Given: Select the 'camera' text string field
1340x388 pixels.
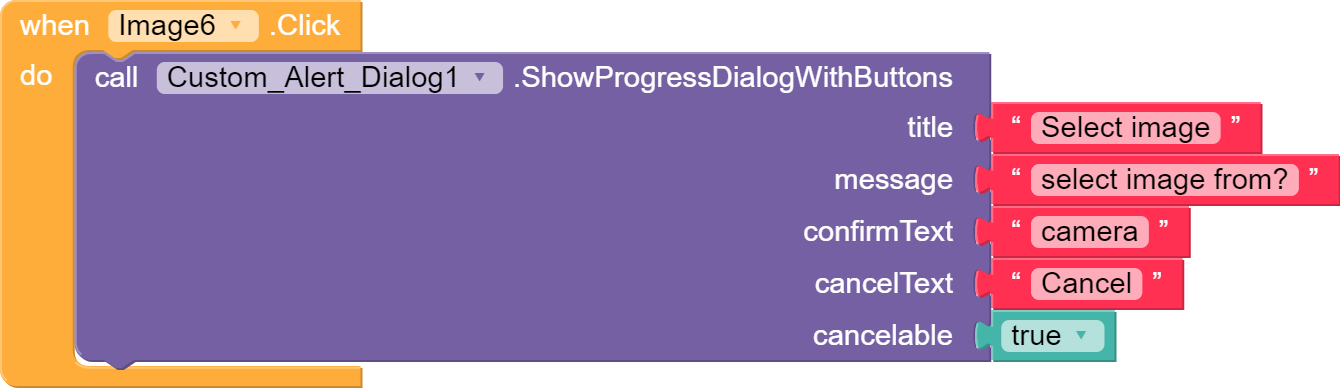Looking at the screenshot, I should [1089, 232].
